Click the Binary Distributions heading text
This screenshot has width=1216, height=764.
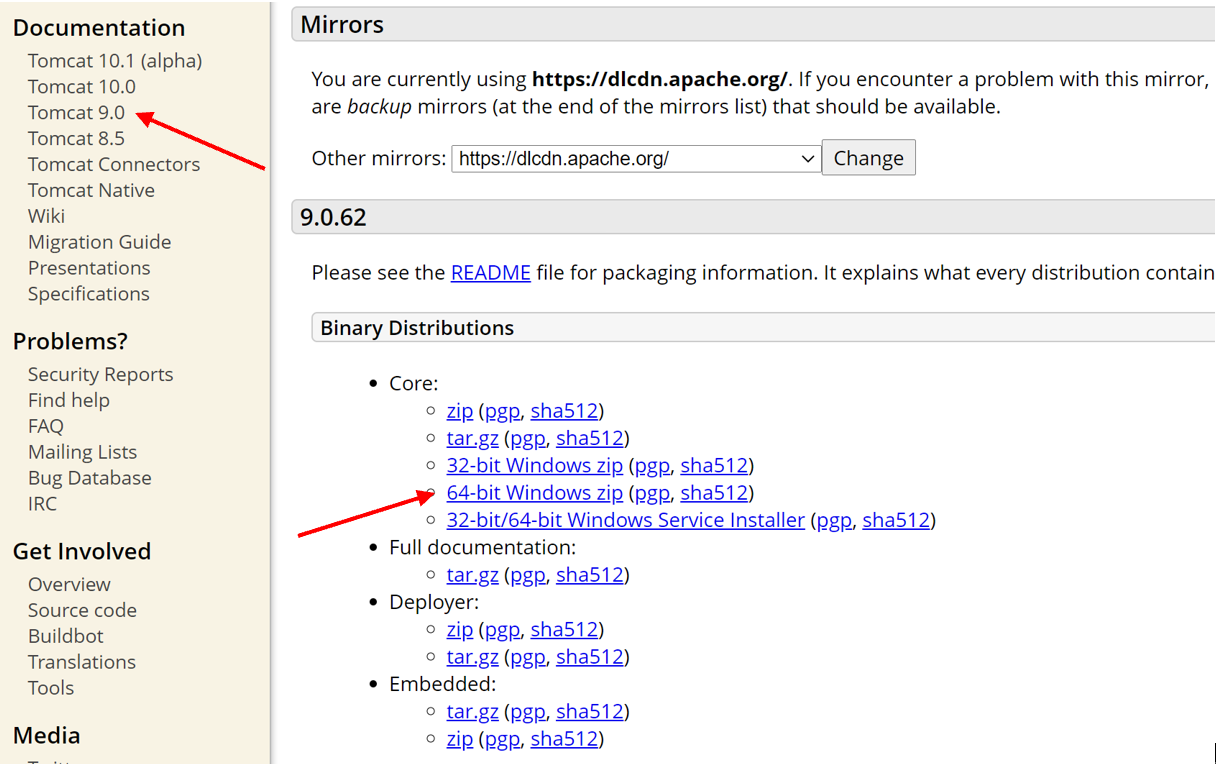click(417, 328)
